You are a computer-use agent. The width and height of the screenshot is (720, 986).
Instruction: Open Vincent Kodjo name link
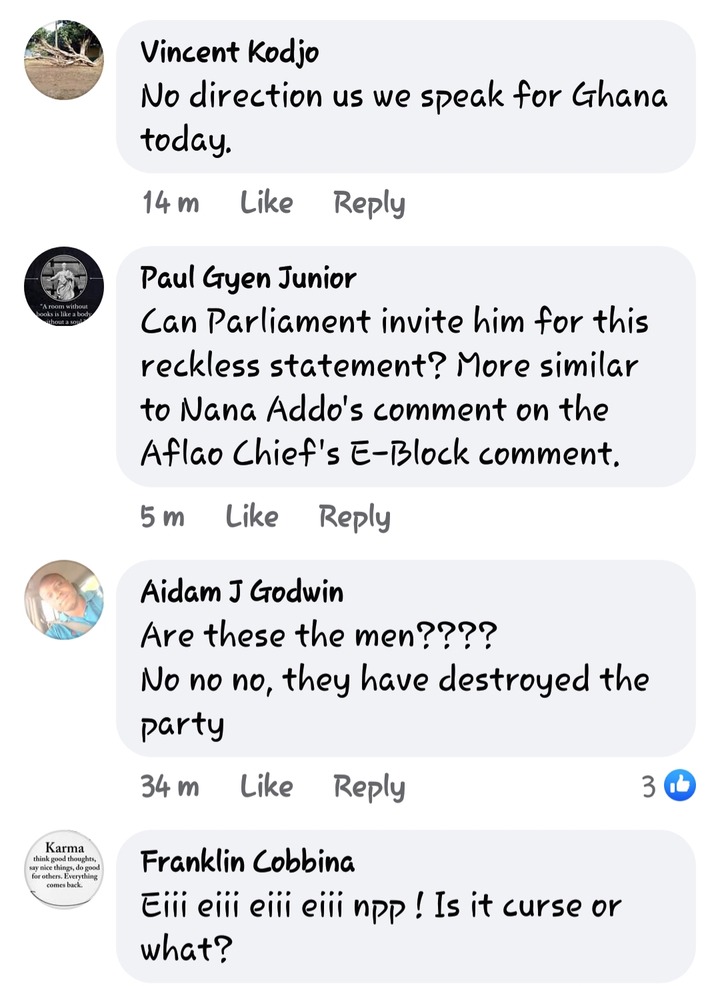point(230,52)
